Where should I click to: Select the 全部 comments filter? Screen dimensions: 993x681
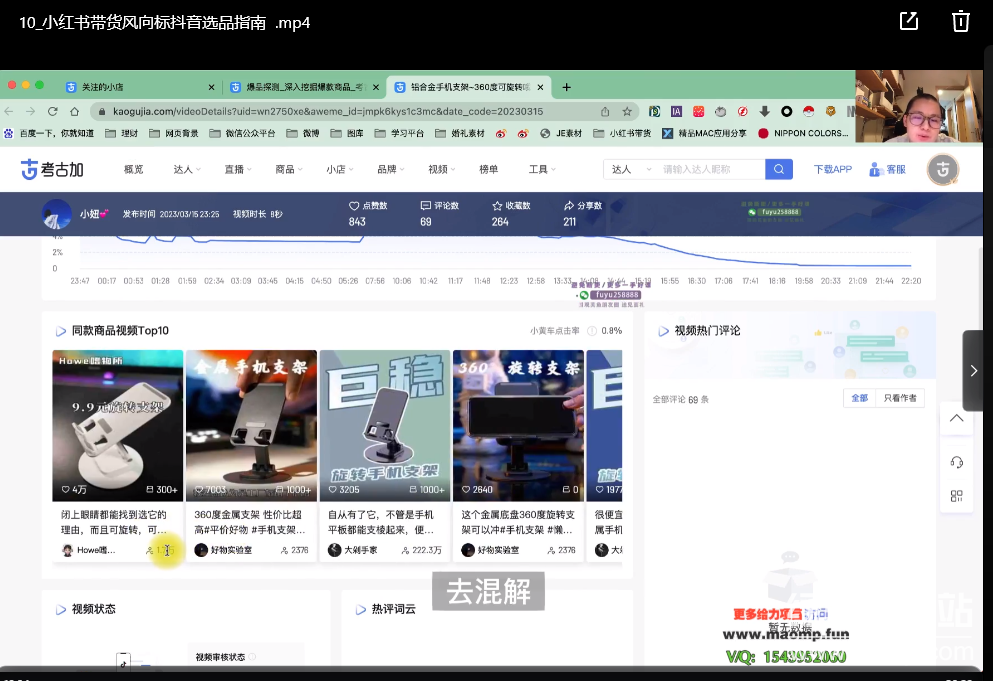859,398
